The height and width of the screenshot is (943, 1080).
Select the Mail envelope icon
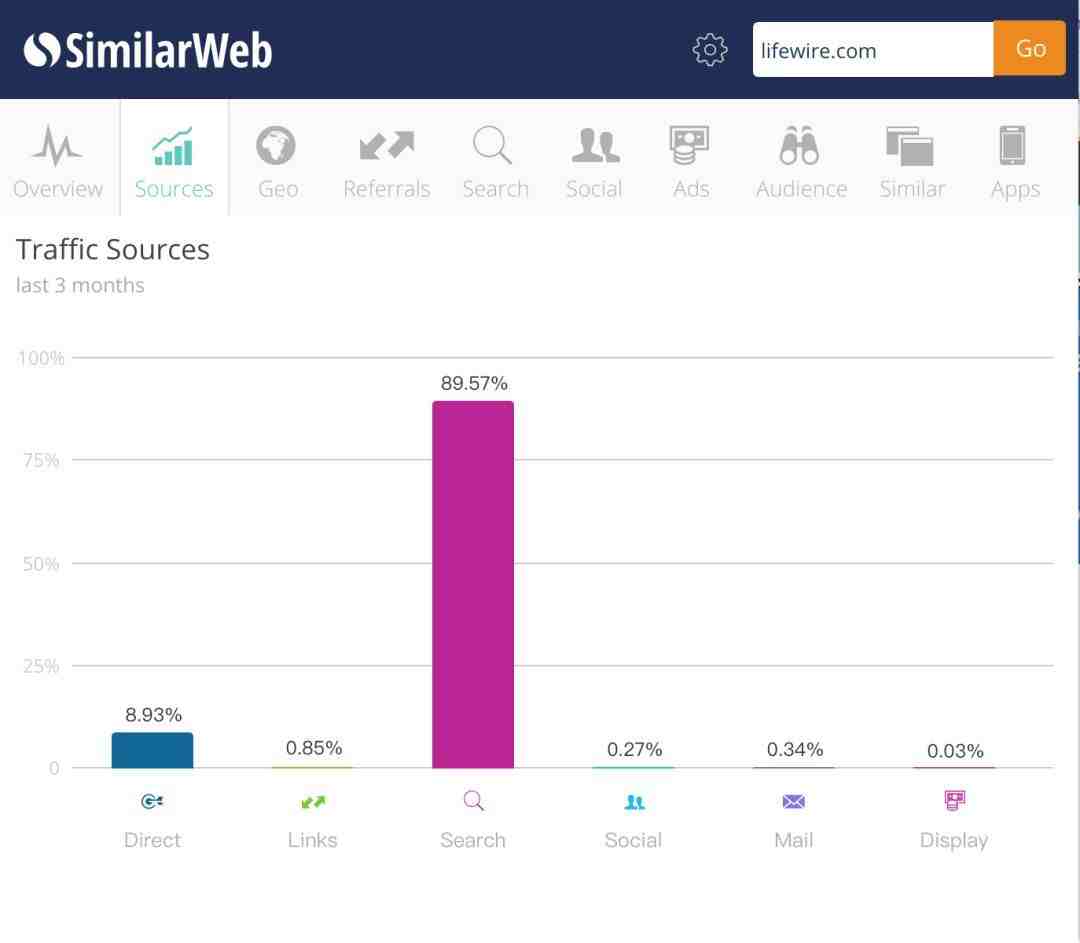793,801
